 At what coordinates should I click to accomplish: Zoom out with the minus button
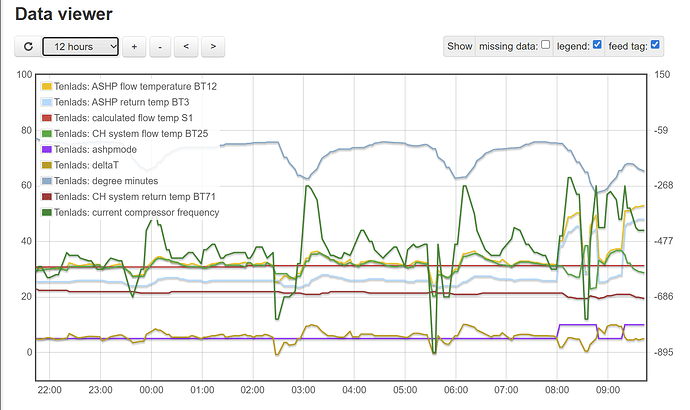click(x=160, y=46)
